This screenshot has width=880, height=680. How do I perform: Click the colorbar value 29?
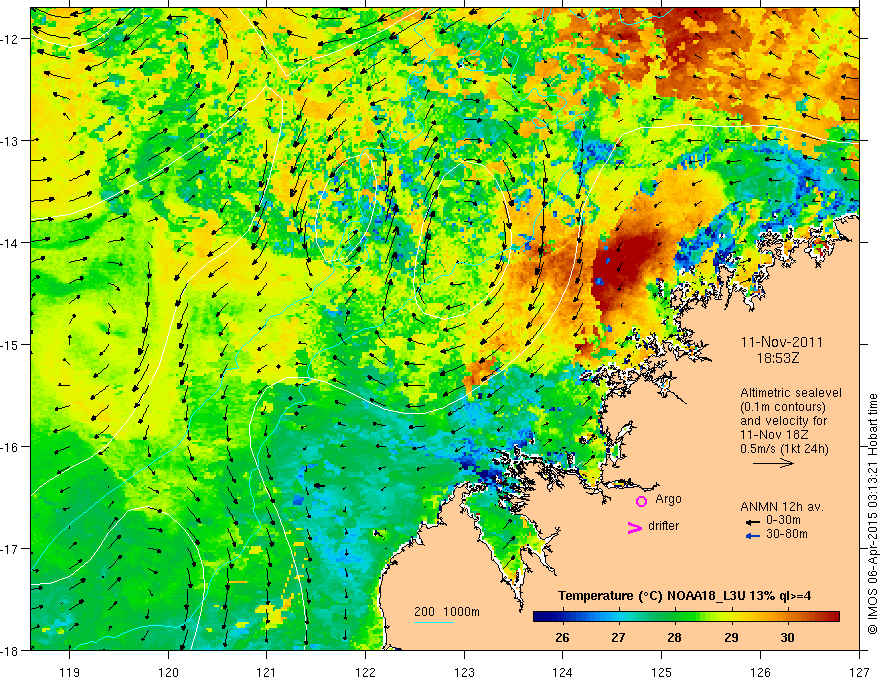tap(731, 637)
